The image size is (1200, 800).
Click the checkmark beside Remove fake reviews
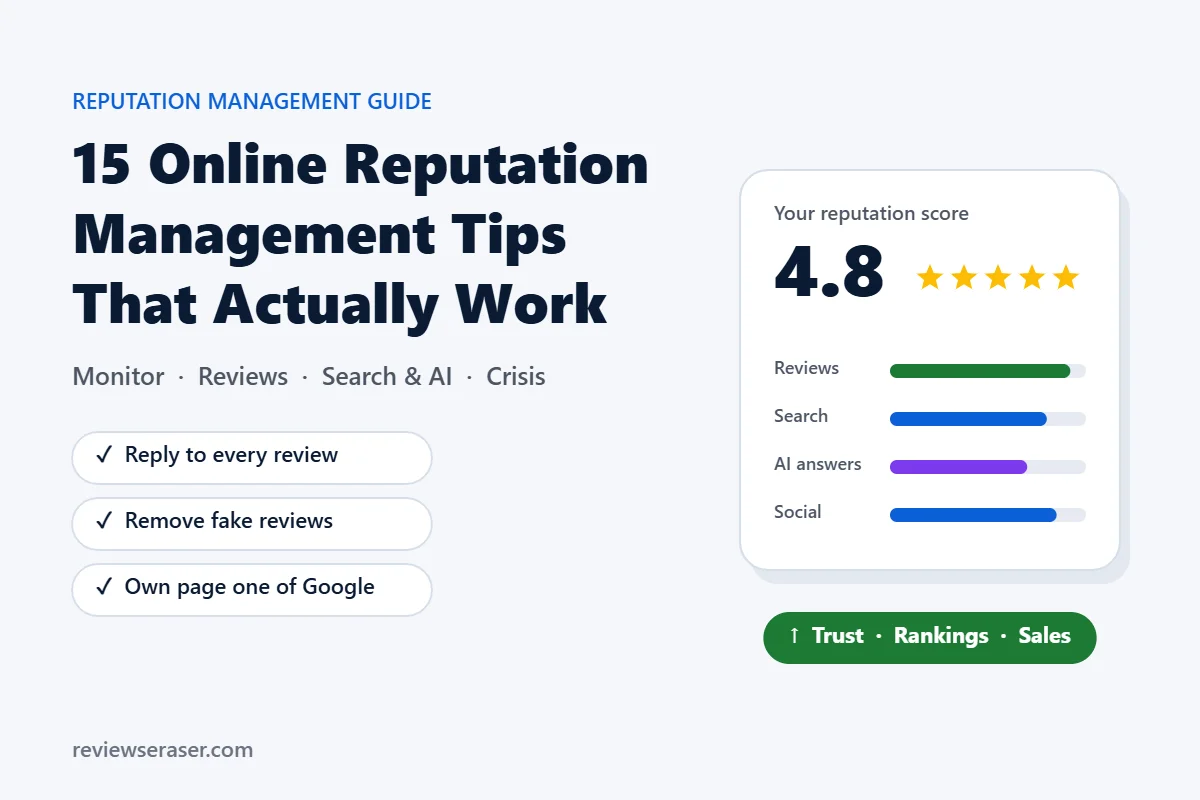coord(104,522)
